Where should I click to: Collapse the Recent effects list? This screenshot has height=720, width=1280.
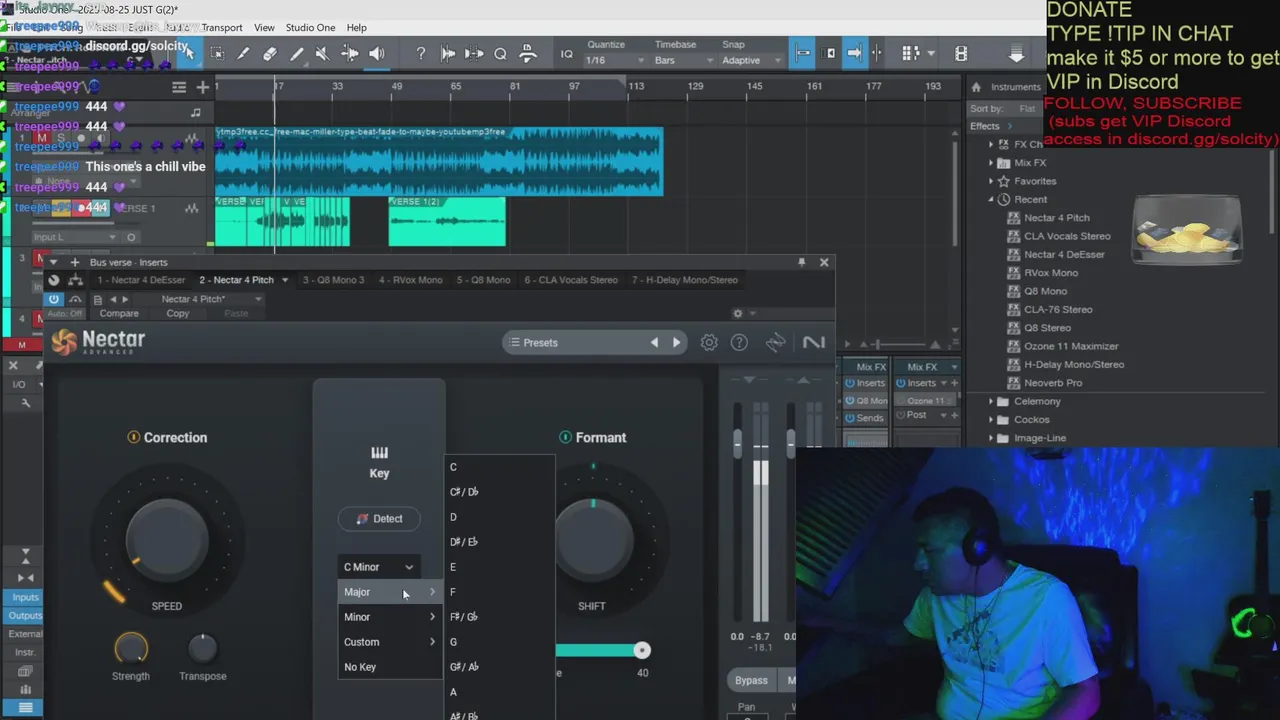point(991,199)
